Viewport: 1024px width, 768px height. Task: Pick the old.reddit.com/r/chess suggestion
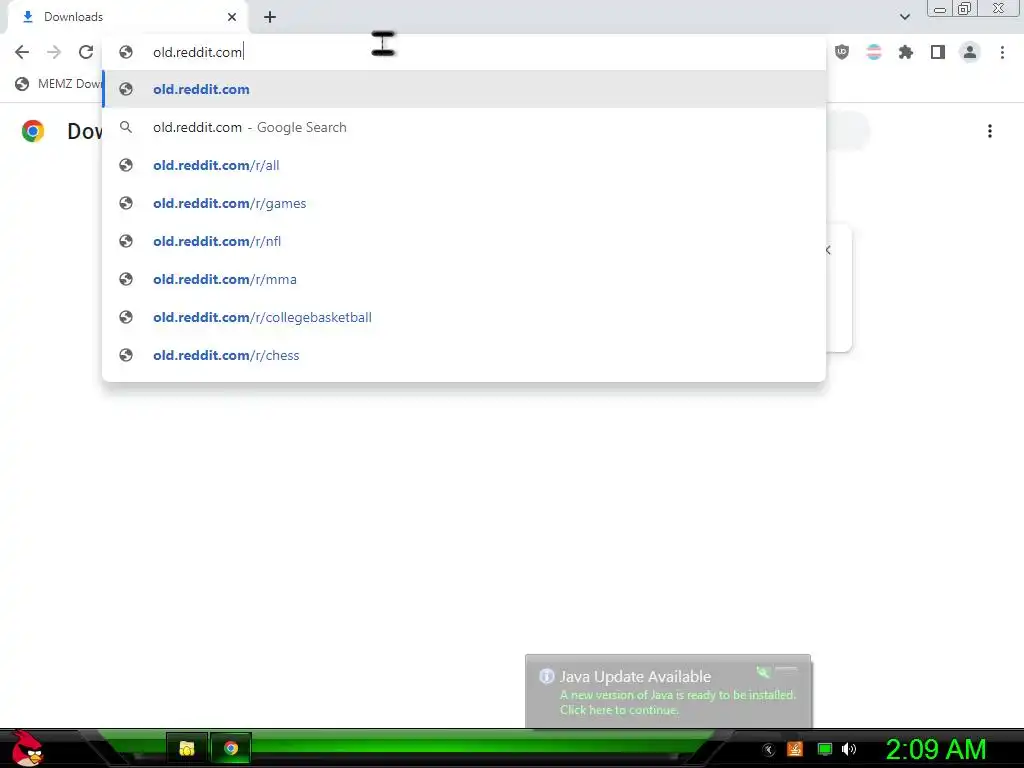[464, 355]
